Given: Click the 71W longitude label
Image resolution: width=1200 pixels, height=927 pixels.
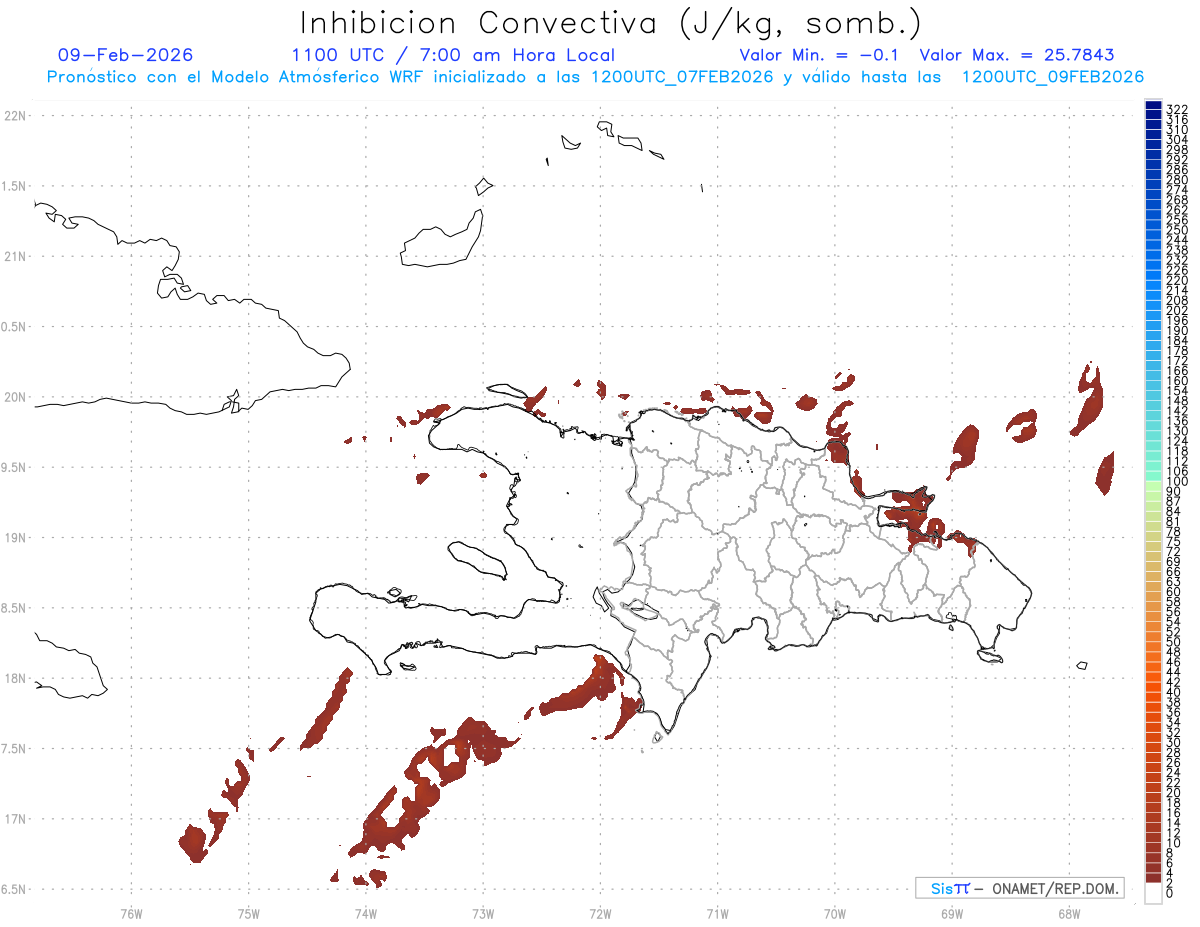Looking at the screenshot, I should [717, 913].
